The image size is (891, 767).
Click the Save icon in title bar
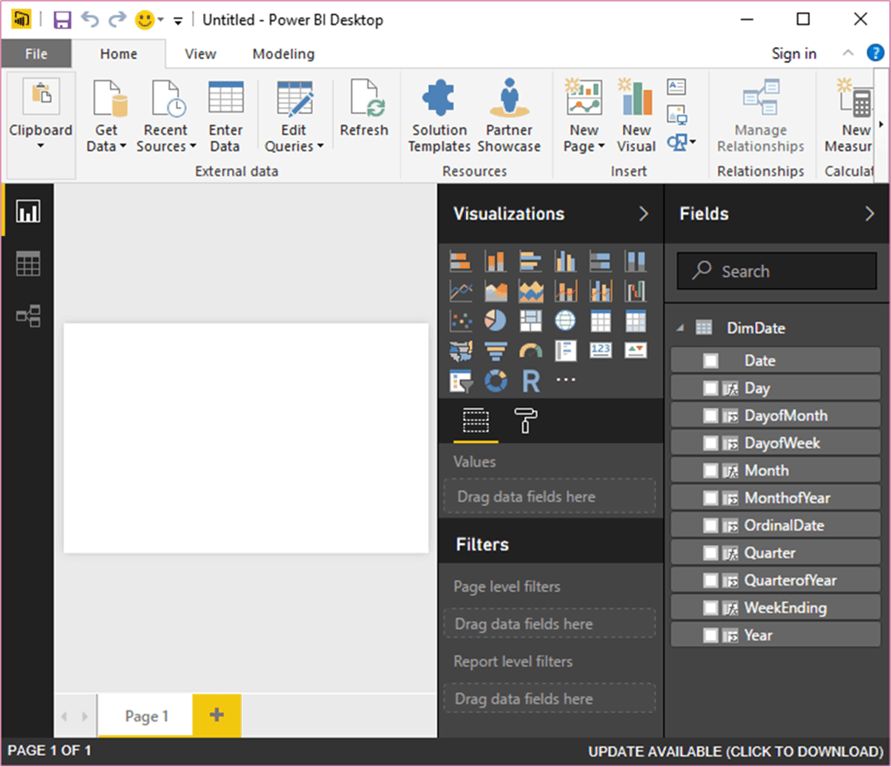(62, 20)
